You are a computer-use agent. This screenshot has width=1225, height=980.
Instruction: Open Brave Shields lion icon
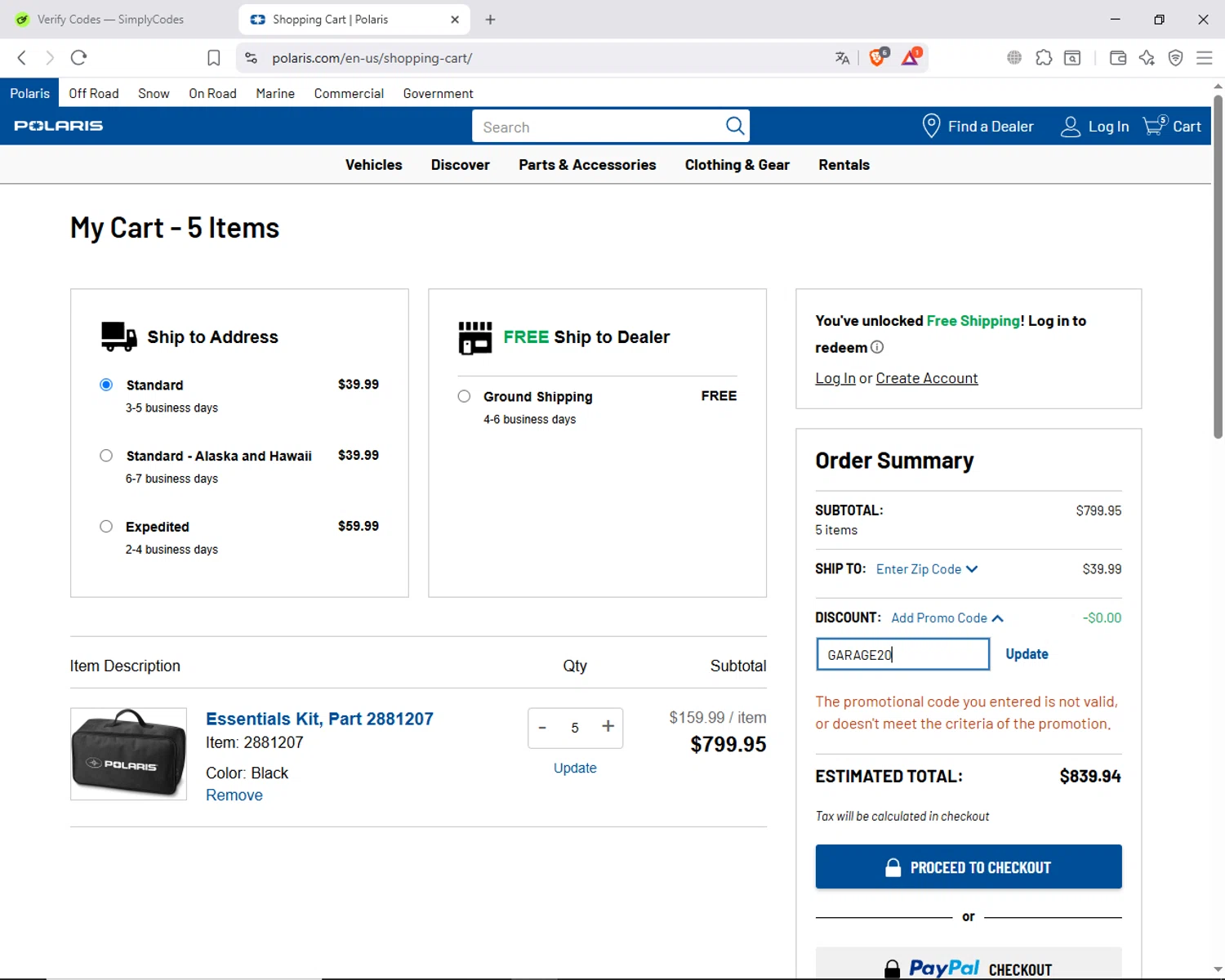[x=878, y=57]
